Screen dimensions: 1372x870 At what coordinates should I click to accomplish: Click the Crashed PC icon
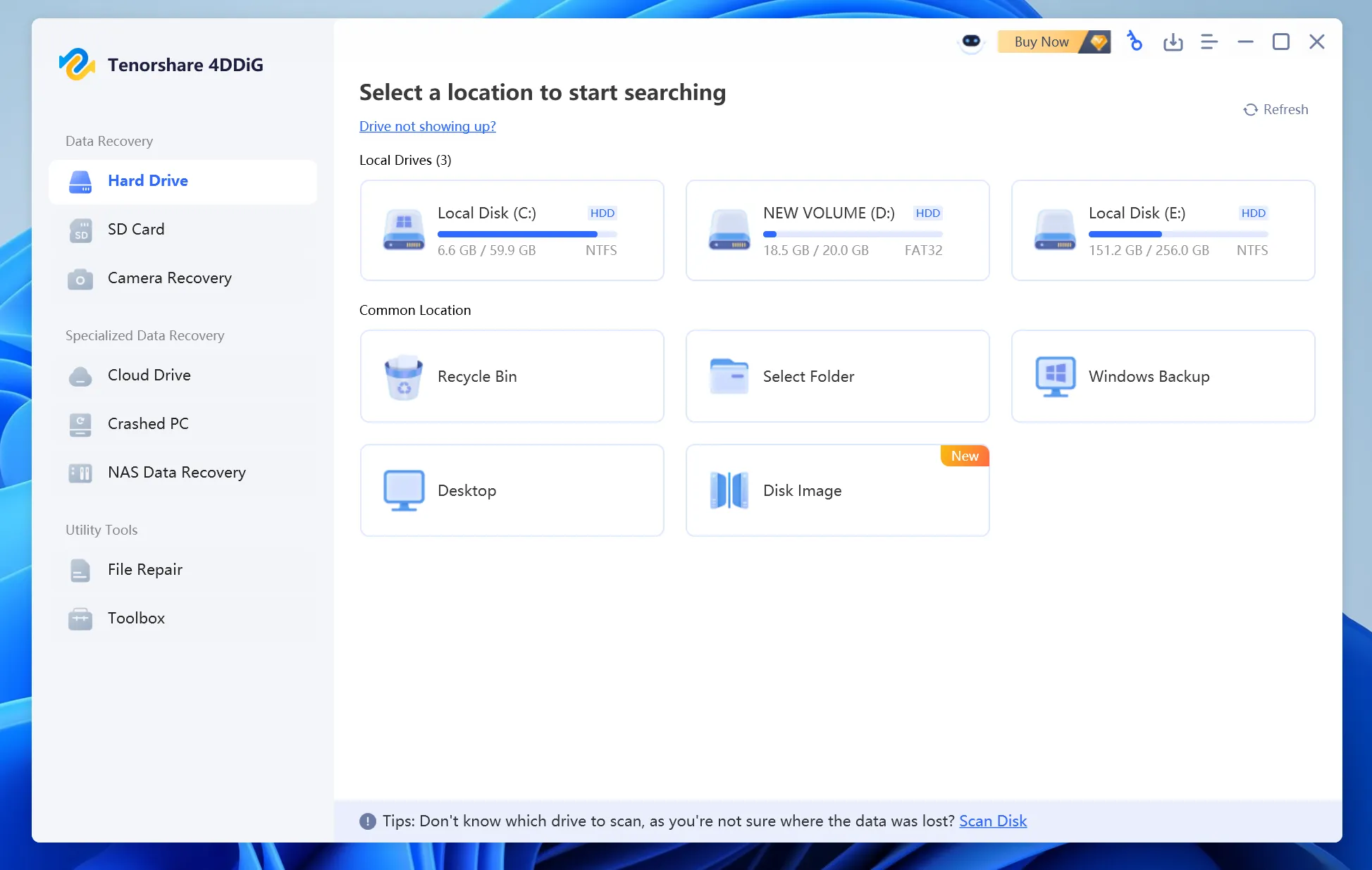pyautogui.click(x=80, y=425)
